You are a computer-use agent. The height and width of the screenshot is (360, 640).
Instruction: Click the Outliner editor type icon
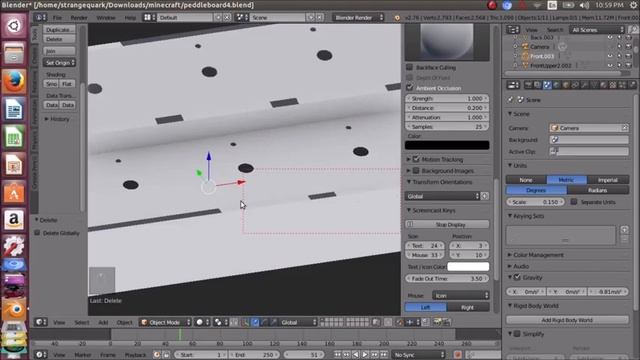(513, 29)
